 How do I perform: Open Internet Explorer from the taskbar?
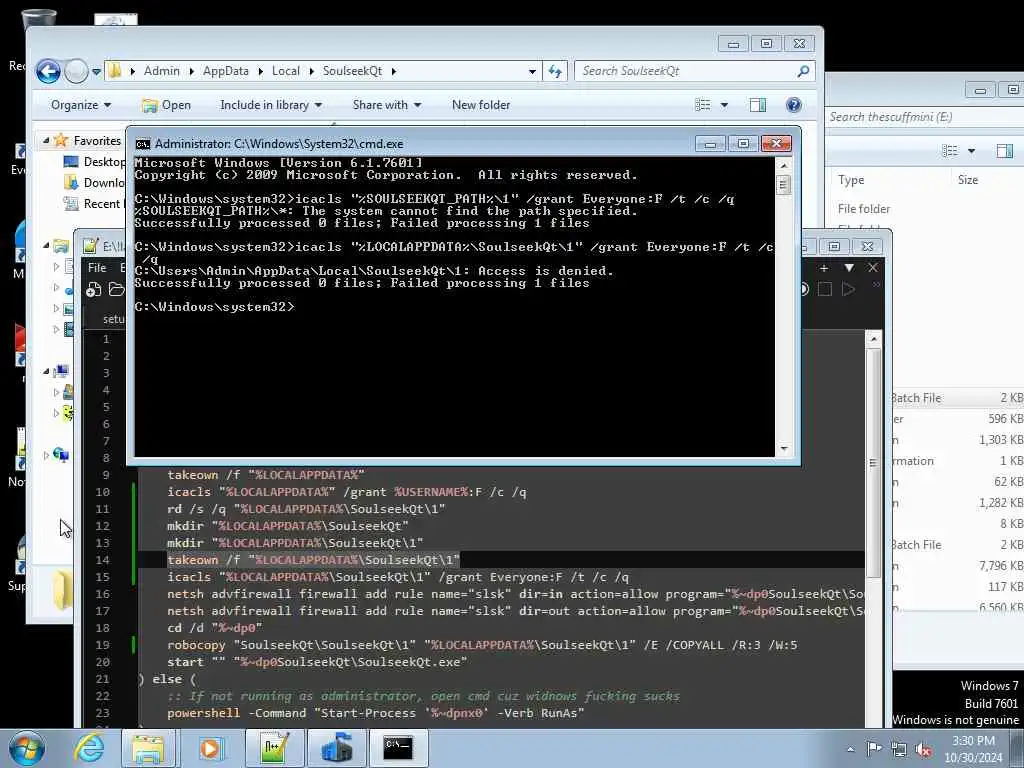tap(89, 748)
